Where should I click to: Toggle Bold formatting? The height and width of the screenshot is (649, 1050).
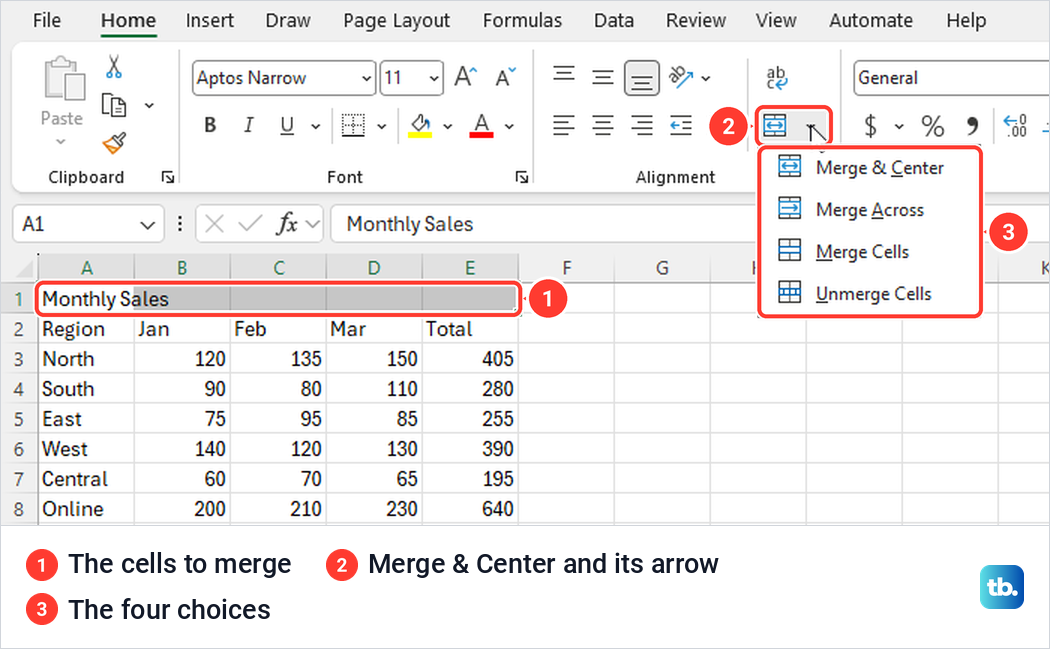click(210, 125)
